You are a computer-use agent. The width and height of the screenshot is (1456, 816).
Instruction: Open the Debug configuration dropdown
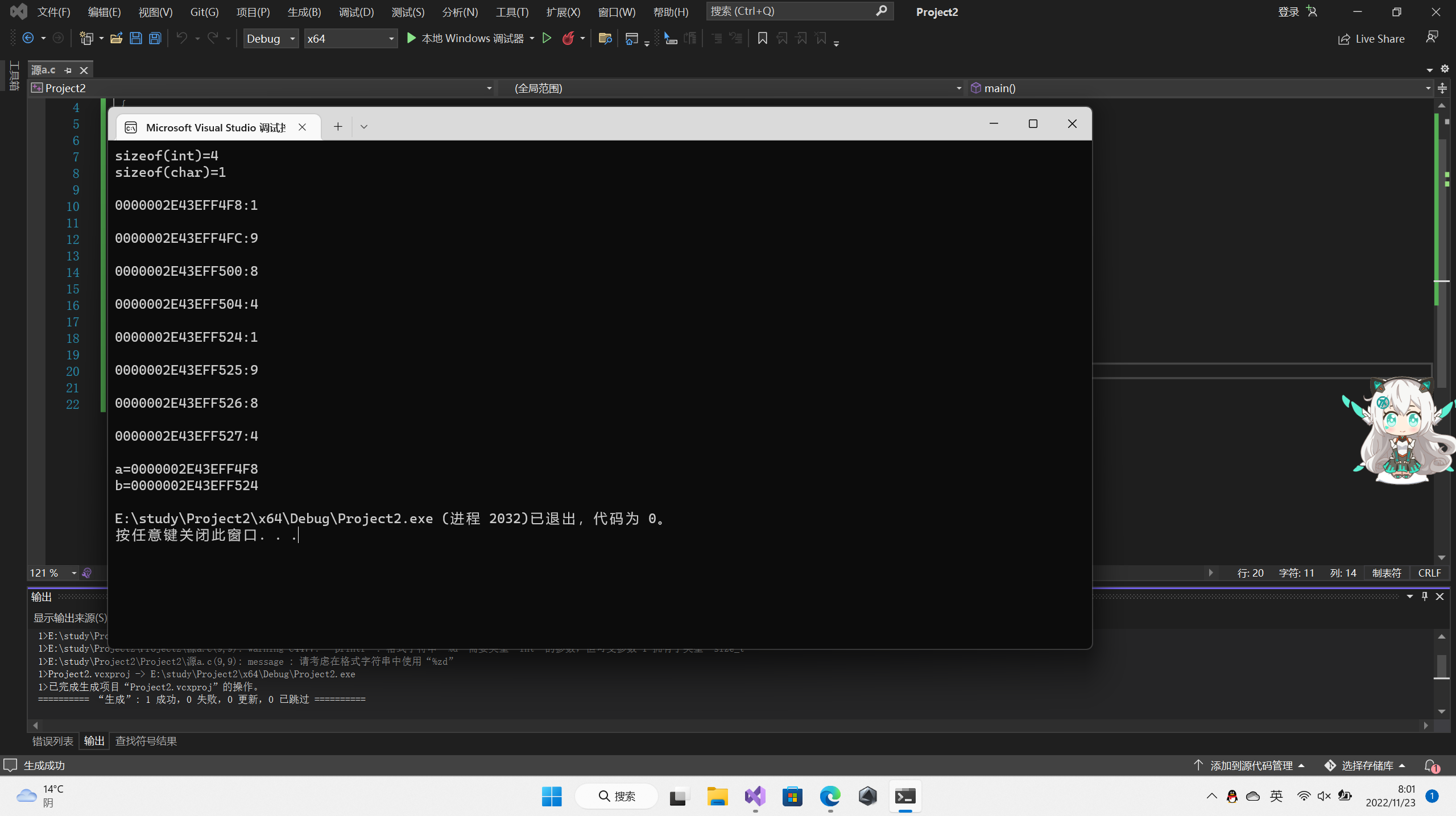(x=271, y=38)
